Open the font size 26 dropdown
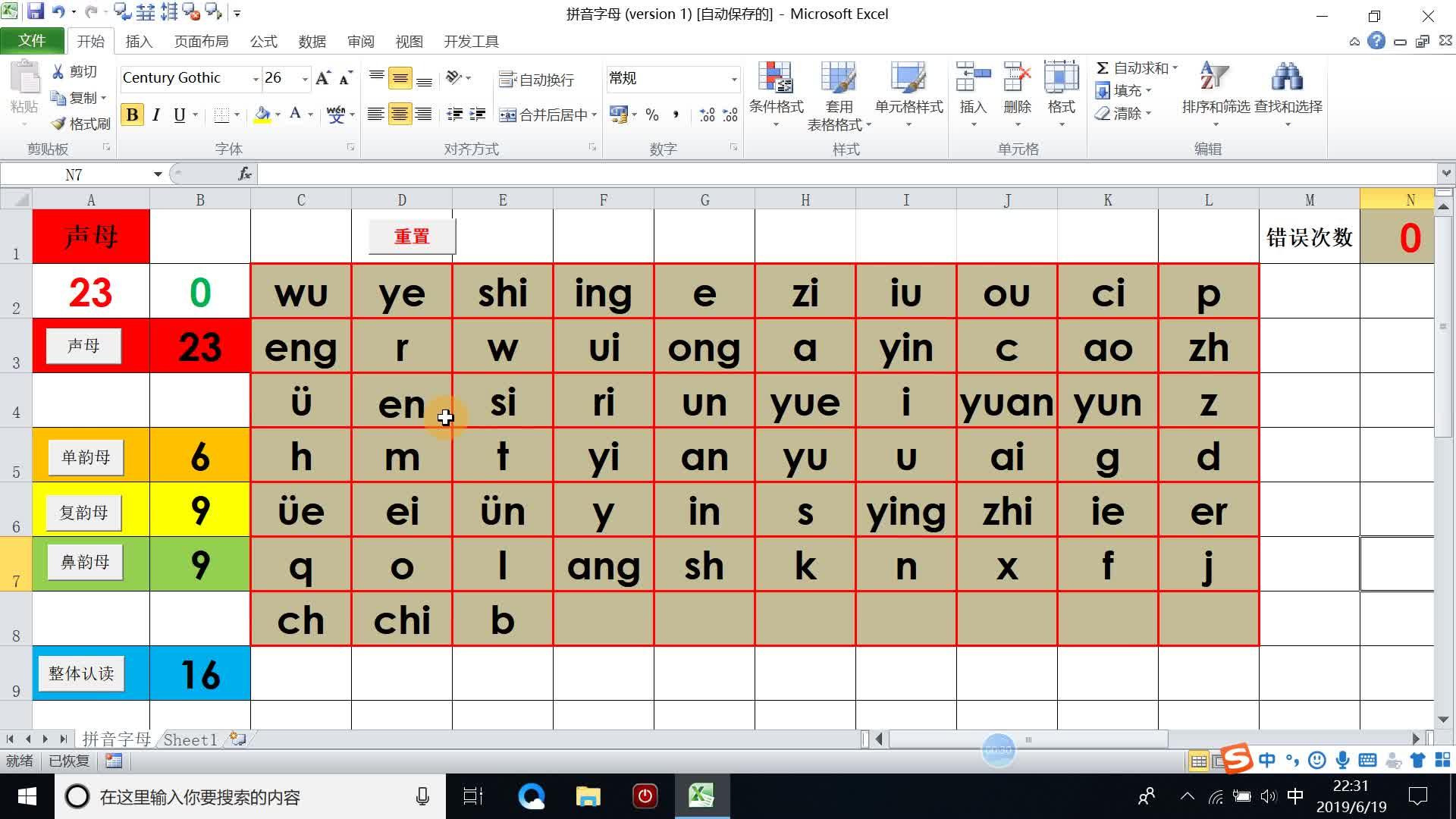The image size is (1456, 819). pyautogui.click(x=305, y=78)
